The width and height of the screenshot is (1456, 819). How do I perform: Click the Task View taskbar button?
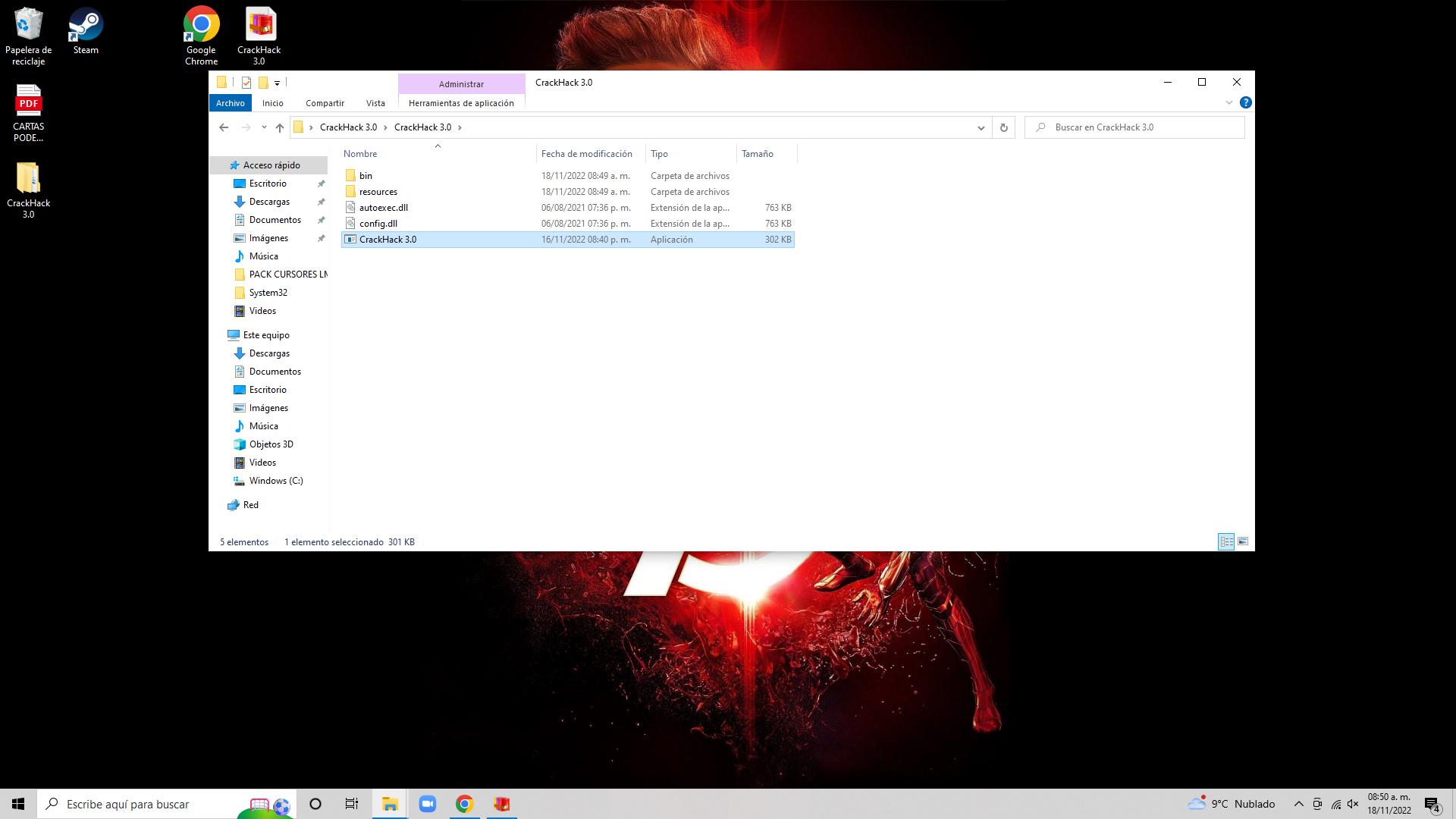coord(352,804)
